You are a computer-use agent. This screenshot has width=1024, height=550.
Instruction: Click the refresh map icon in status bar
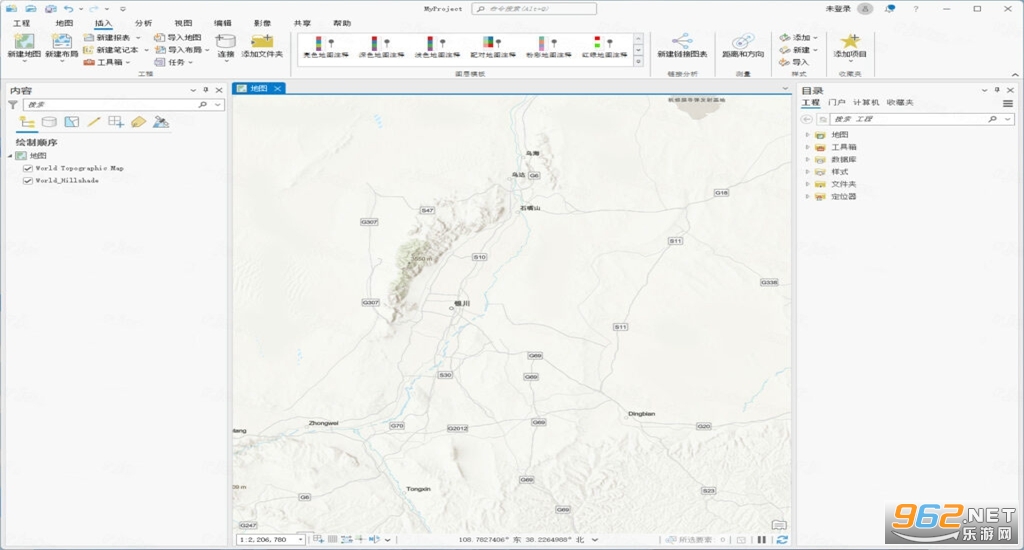(x=782, y=540)
